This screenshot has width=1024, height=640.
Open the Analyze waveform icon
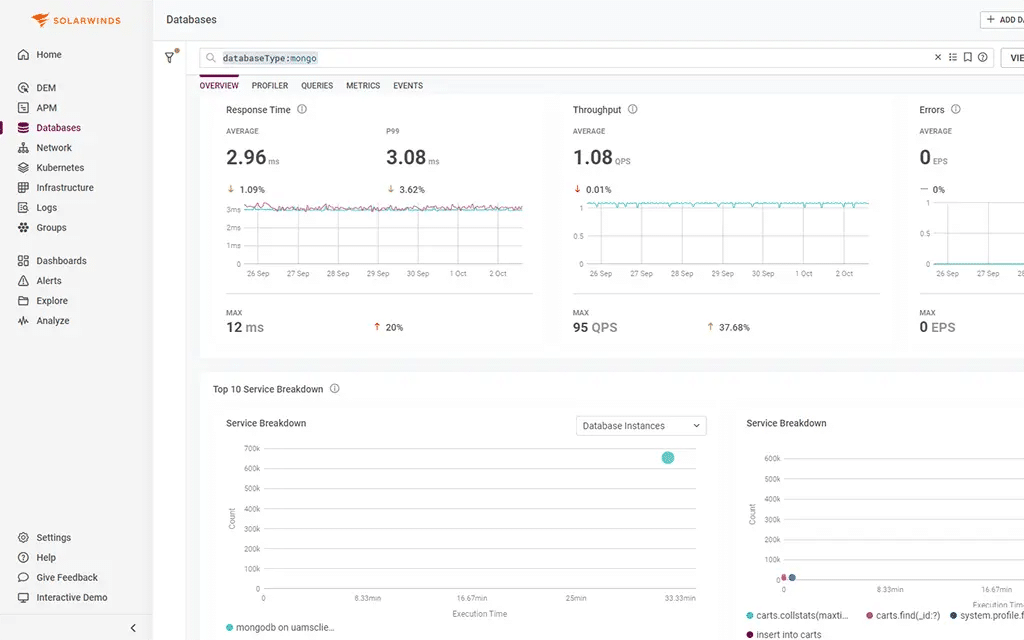[24, 321]
